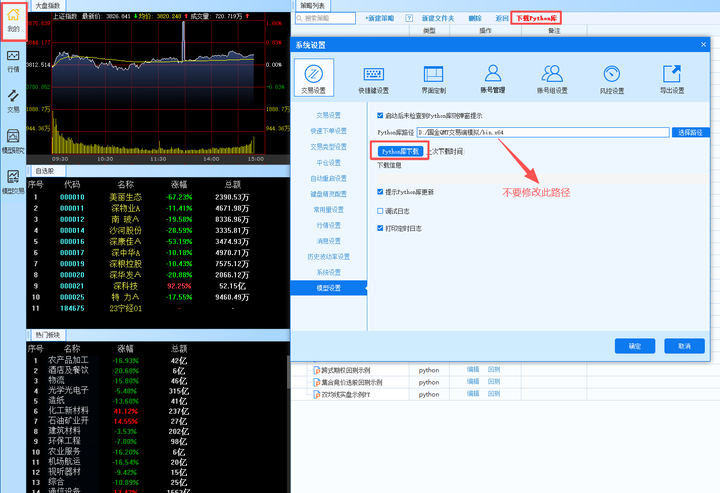Image resolution: width=720 pixels, height=493 pixels.
Task: Confirm settings with 确定 button
Action: 635,346
